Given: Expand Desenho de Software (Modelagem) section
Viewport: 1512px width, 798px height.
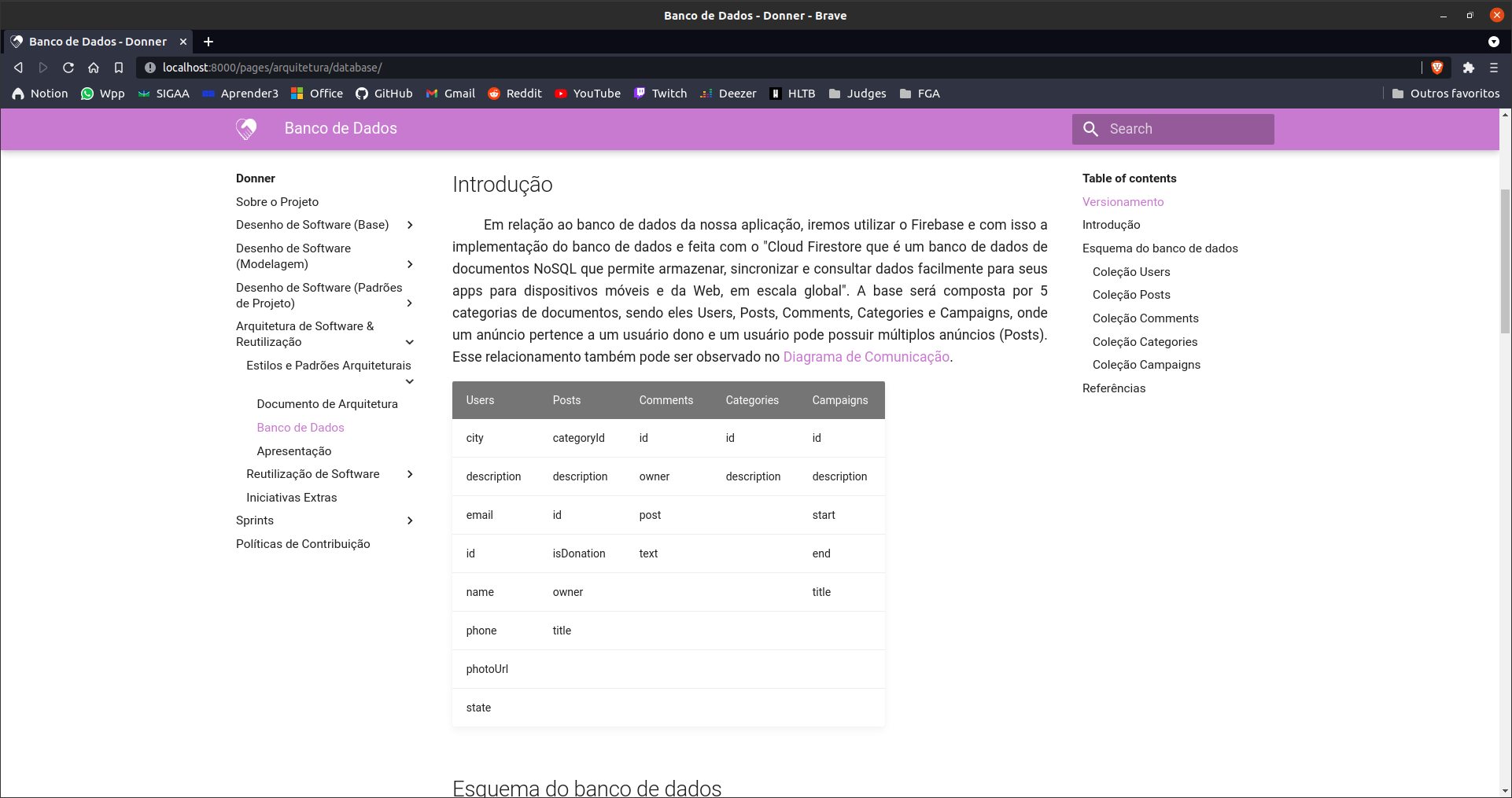Looking at the screenshot, I should [410, 264].
